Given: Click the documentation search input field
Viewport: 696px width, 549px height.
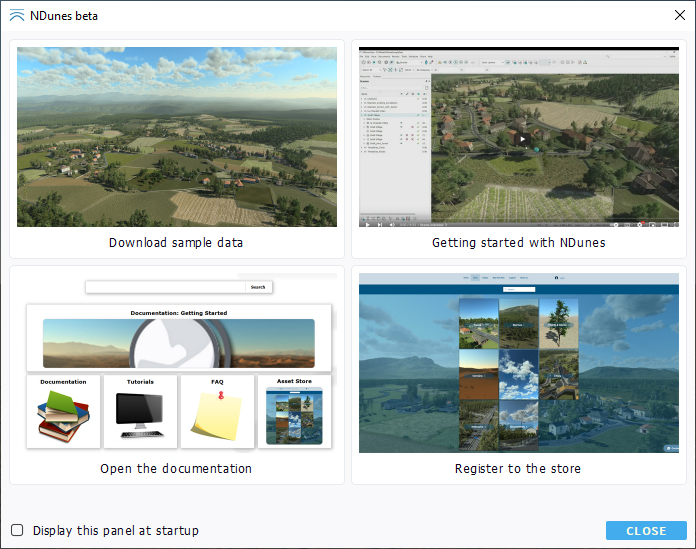Looking at the screenshot, I should pos(166,287).
